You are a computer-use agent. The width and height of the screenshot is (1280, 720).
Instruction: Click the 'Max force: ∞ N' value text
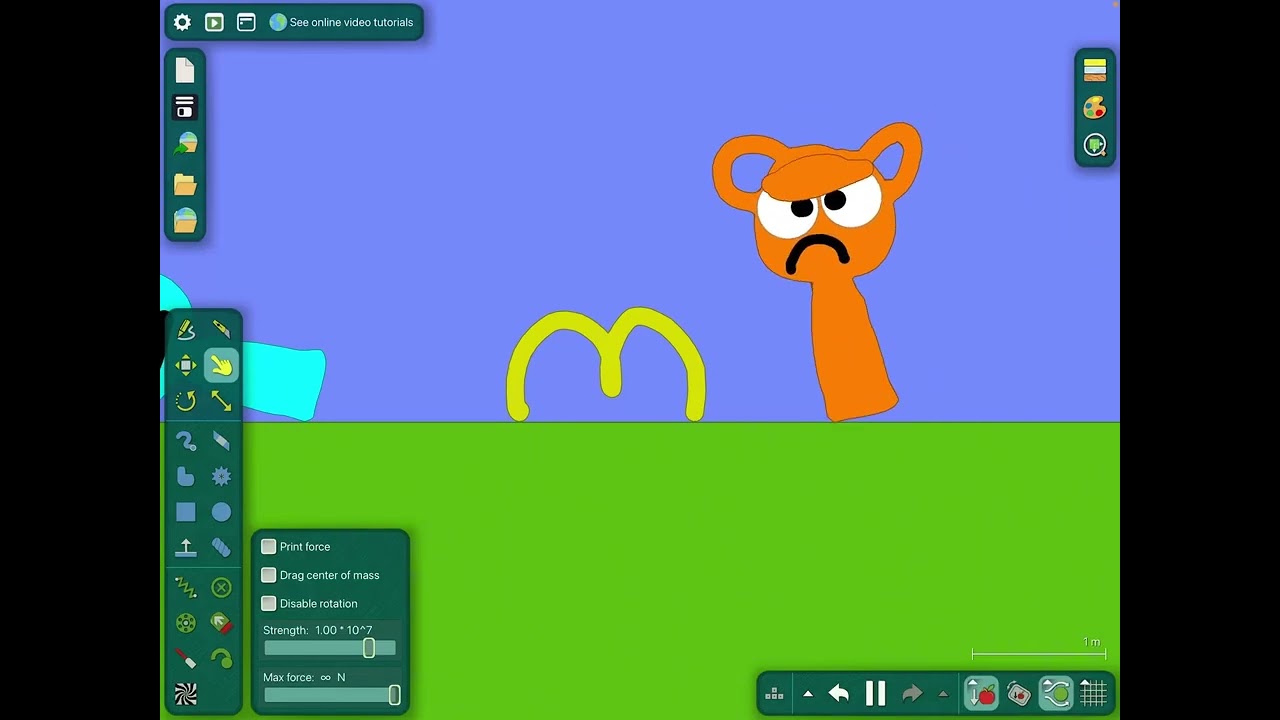[304, 677]
